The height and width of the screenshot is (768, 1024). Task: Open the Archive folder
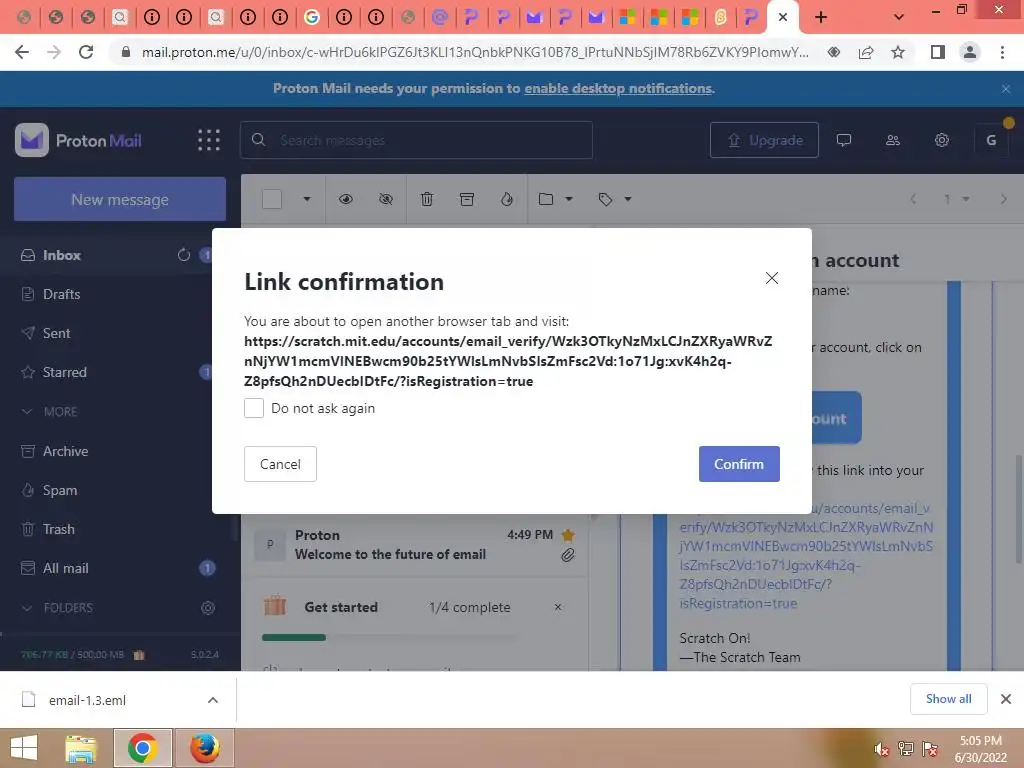[x=65, y=451]
